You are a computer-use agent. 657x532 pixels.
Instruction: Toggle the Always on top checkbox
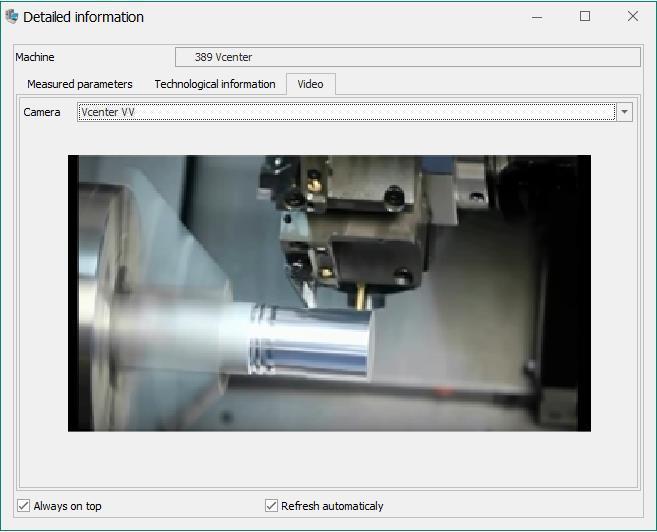(x=23, y=506)
